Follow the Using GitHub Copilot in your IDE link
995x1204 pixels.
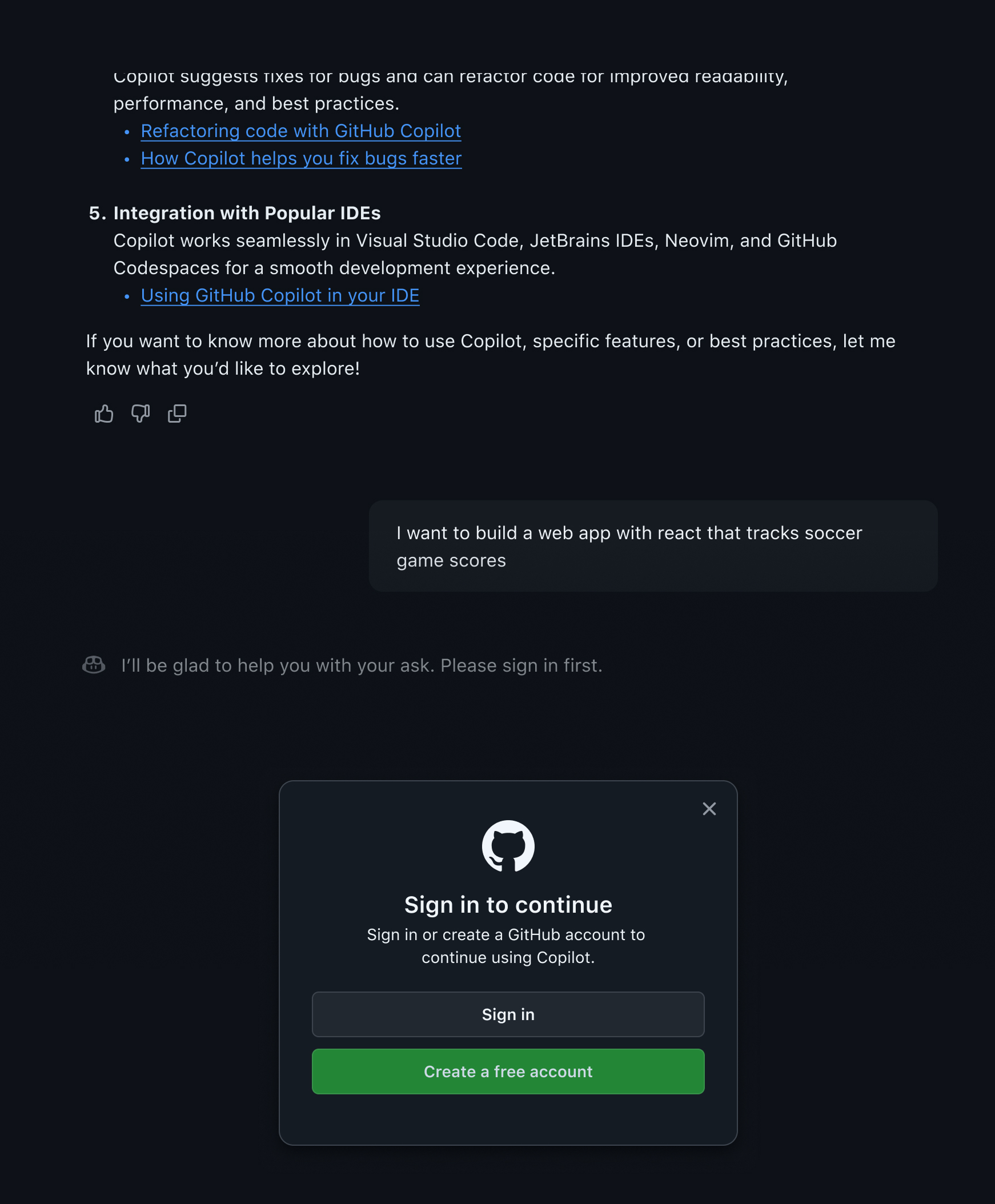click(280, 296)
